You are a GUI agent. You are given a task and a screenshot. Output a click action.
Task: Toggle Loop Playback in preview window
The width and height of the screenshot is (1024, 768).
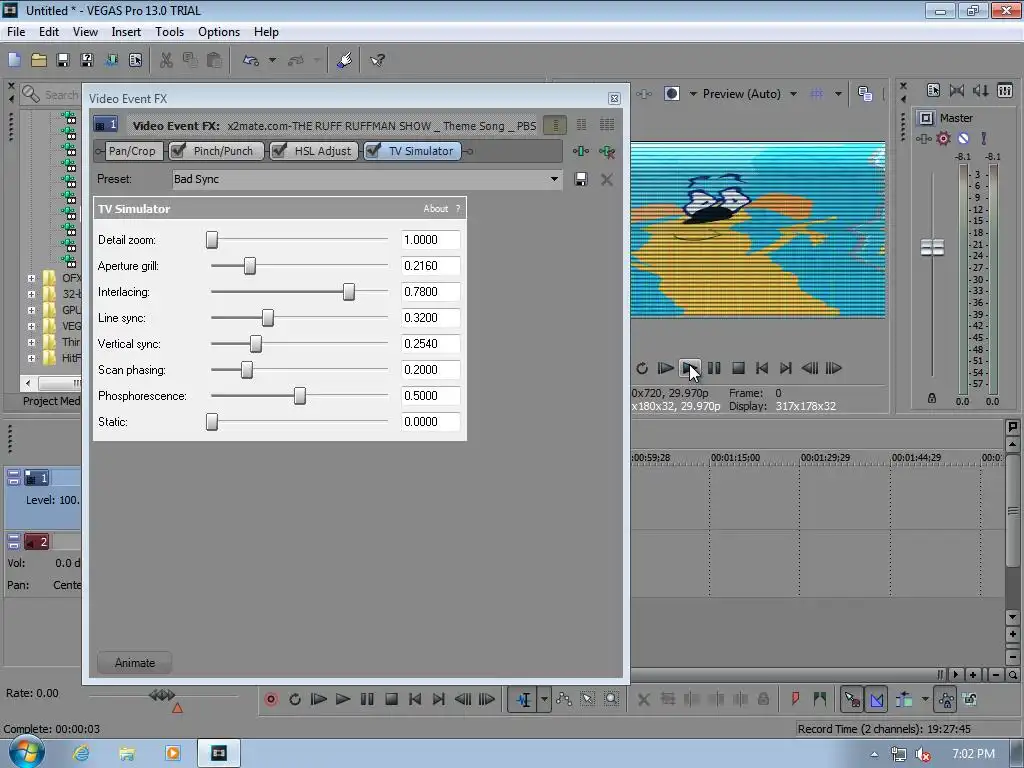point(642,368)
